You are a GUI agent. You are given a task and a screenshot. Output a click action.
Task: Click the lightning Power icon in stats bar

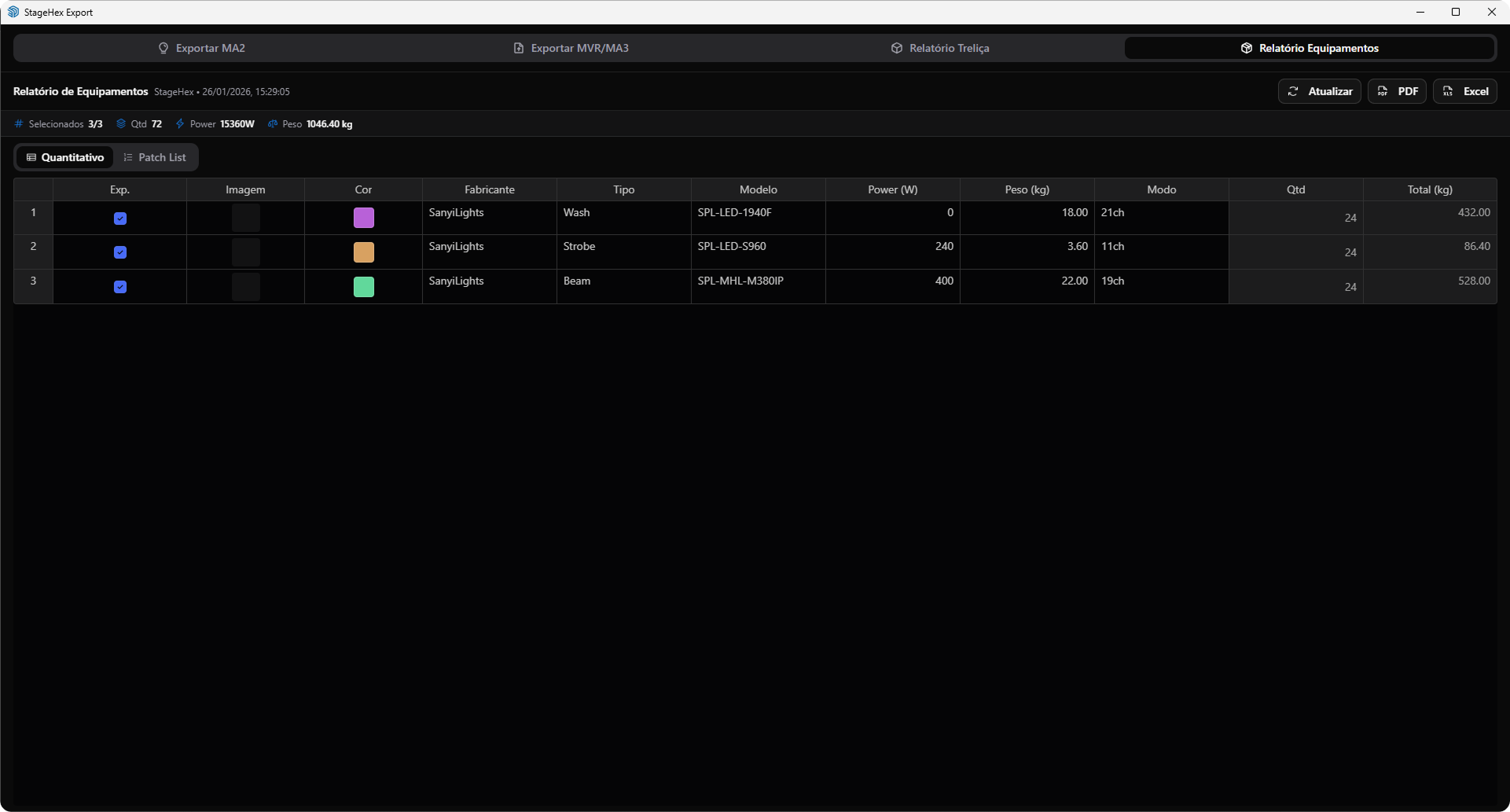[180, 124]
